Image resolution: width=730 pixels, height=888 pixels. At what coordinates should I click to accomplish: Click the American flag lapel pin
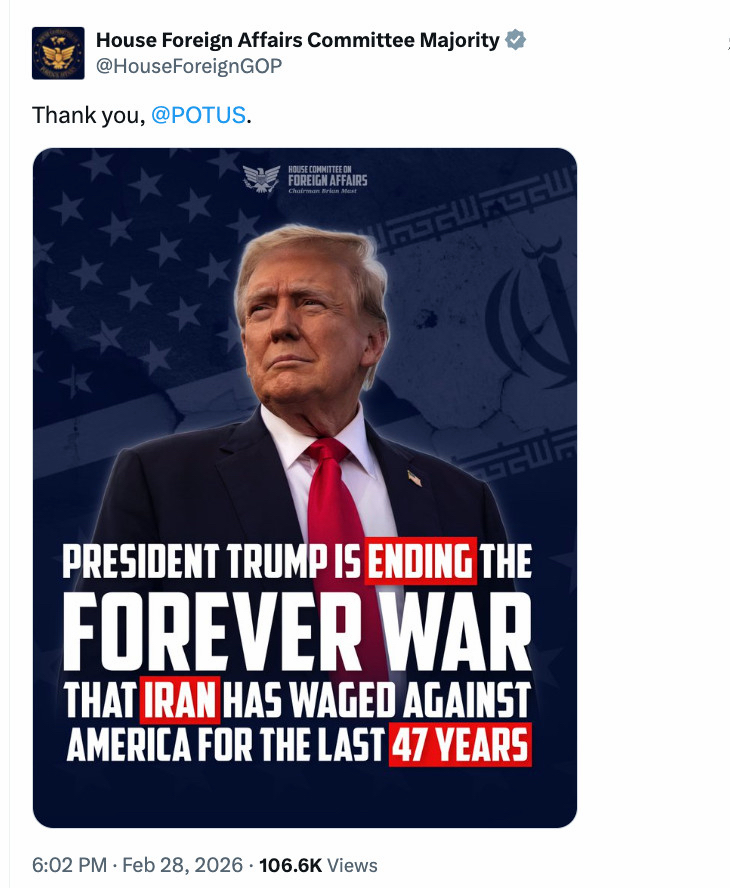(x=414, y=478)
